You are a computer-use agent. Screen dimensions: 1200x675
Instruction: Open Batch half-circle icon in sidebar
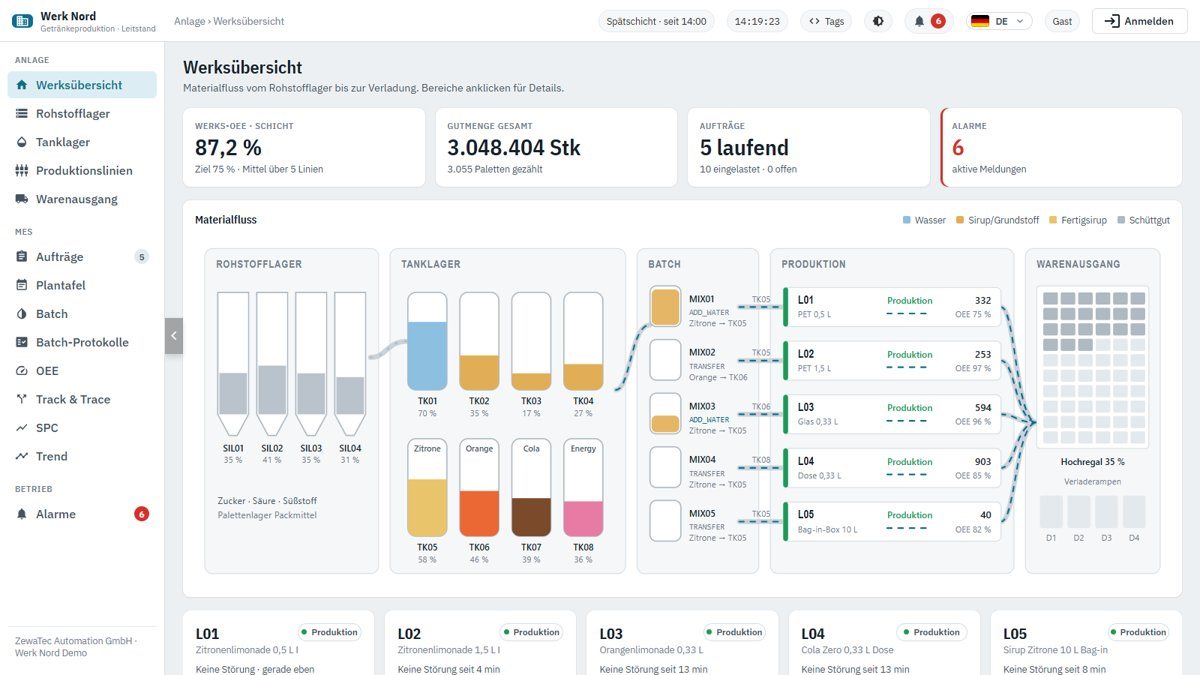click(x=22, y=314)
